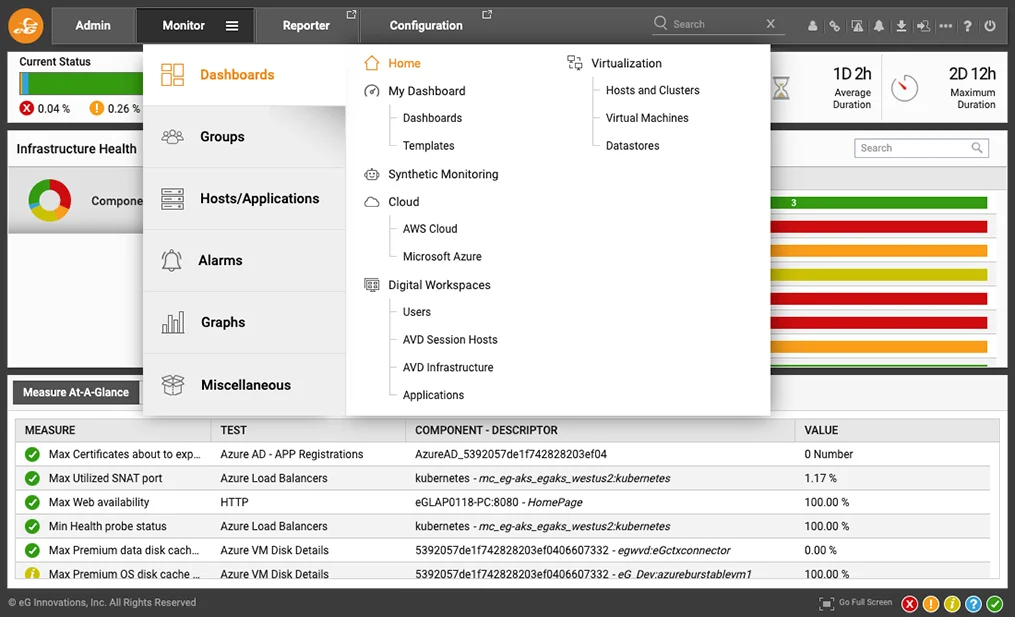The image size is (1015, 617).
Task: Click the question mark help icon in header
Action: [967, 26]
